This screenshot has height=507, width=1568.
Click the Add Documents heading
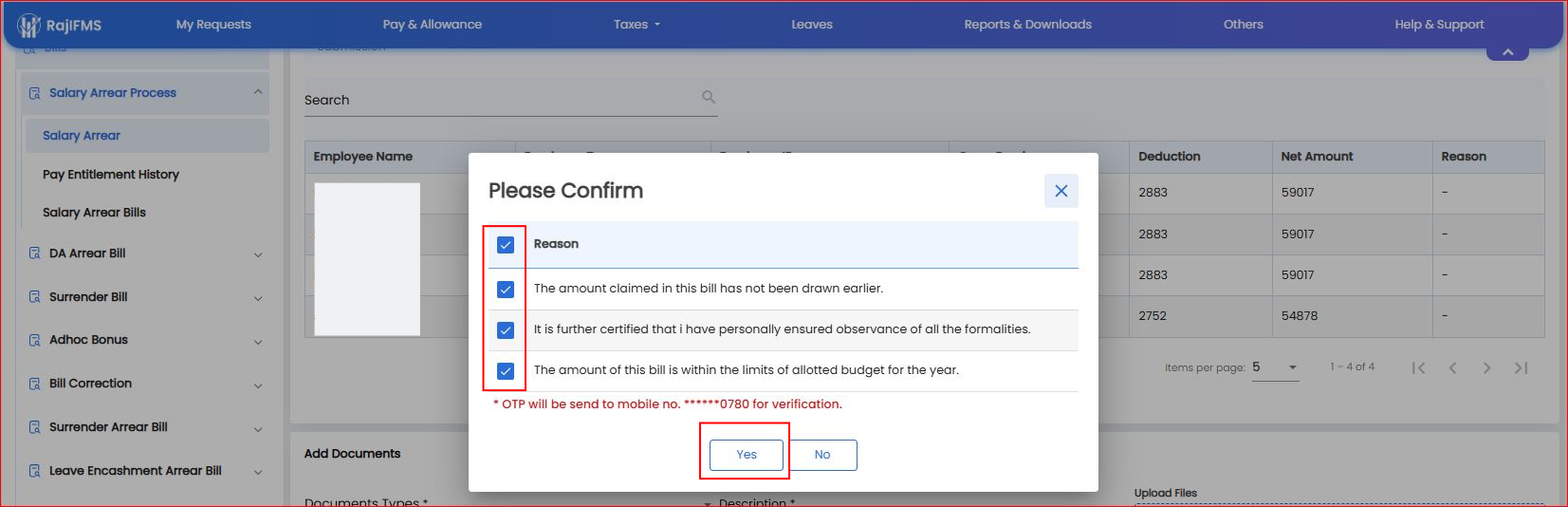pos(352,454)
